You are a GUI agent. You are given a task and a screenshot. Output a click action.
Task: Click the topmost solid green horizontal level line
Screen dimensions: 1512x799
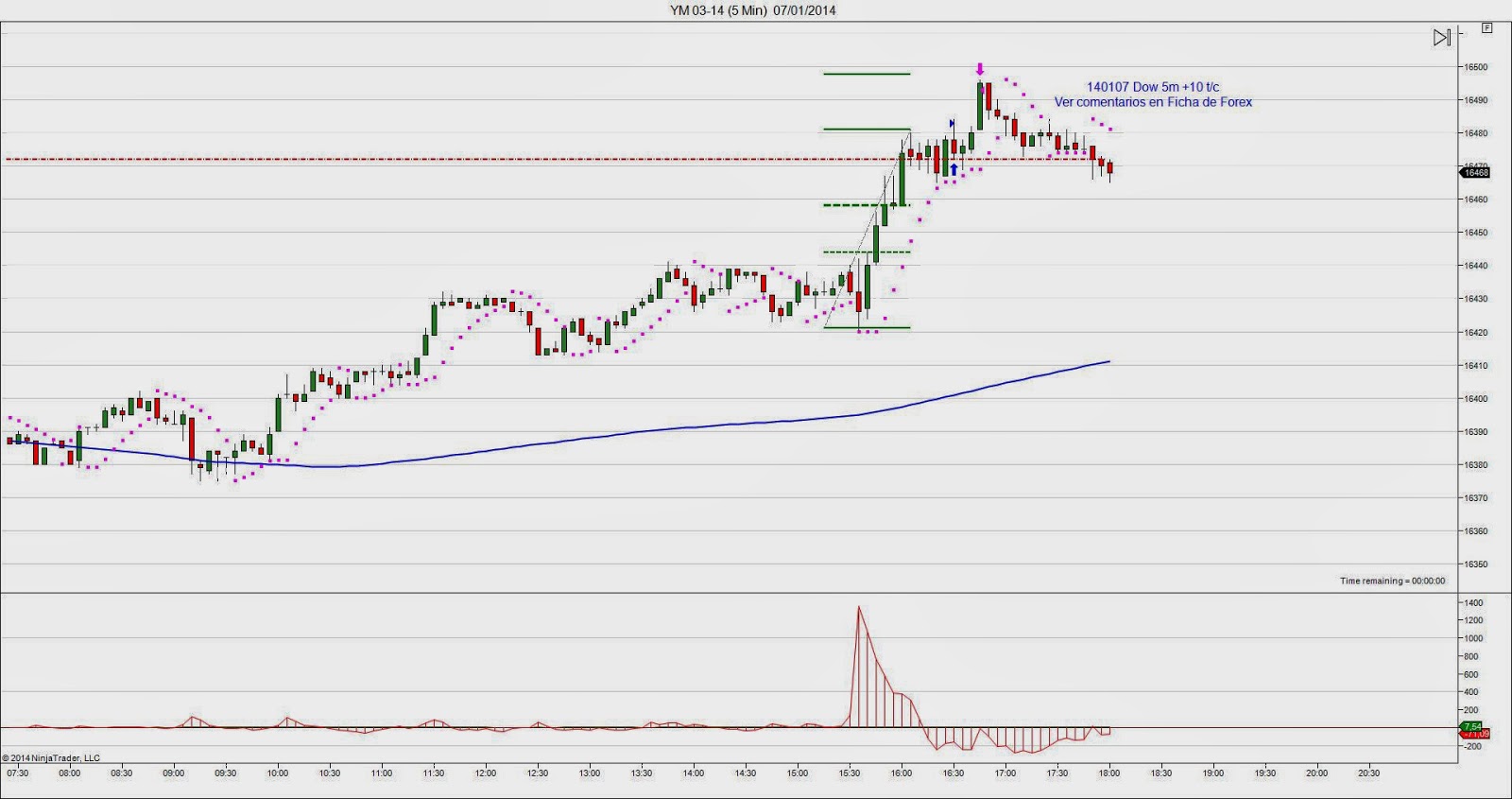(867, 74)
